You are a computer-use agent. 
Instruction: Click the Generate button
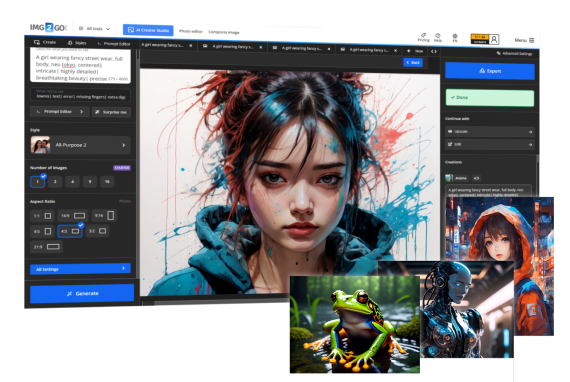coord(82,293)
